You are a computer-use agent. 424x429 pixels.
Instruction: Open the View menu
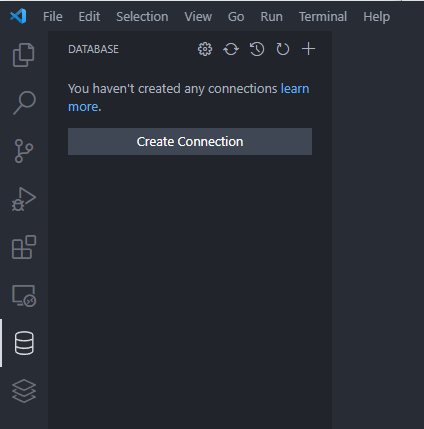pos(198,17)
